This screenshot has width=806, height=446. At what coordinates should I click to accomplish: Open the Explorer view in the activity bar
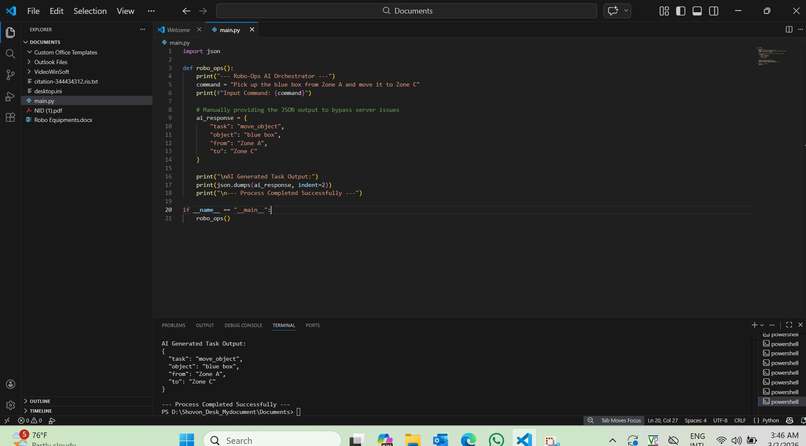click(x=10, y=32)
